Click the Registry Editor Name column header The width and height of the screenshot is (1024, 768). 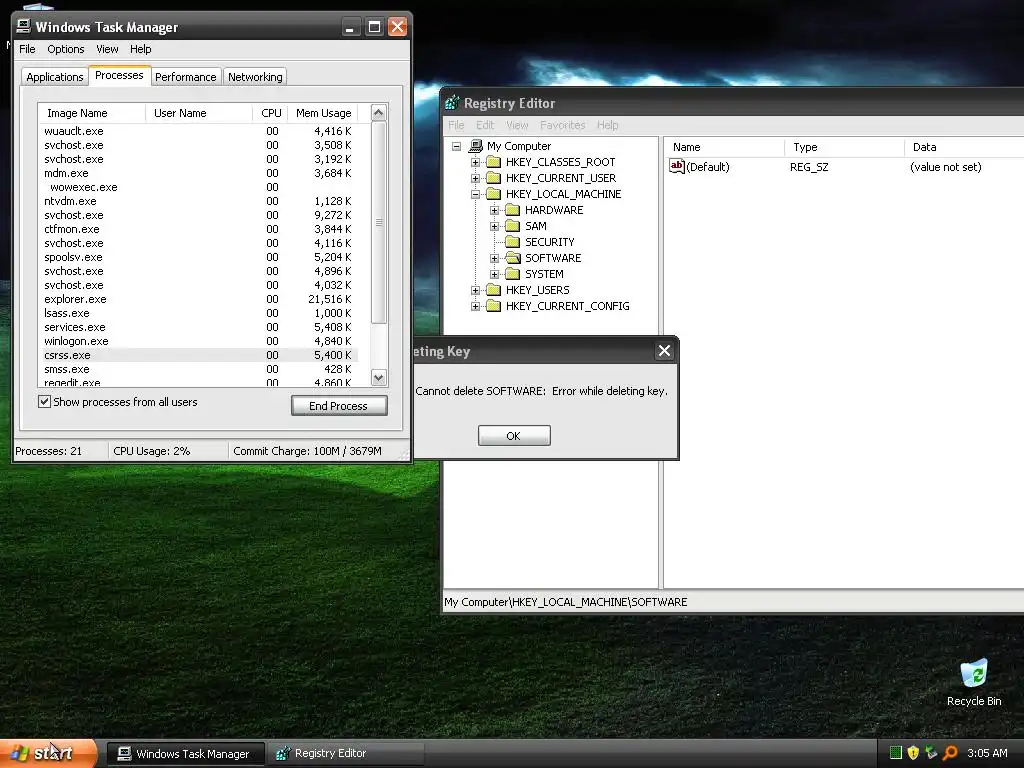tap(724, 147)
